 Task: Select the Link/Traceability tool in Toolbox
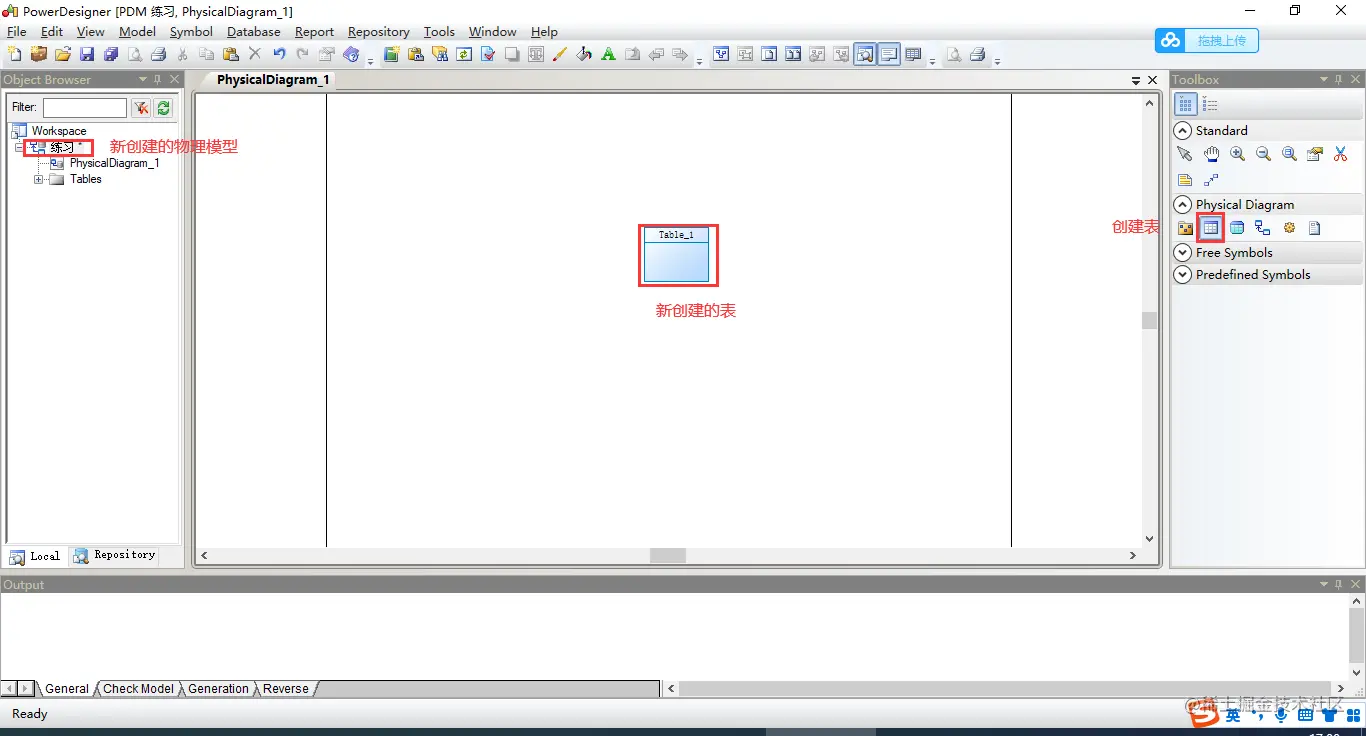1211,180
